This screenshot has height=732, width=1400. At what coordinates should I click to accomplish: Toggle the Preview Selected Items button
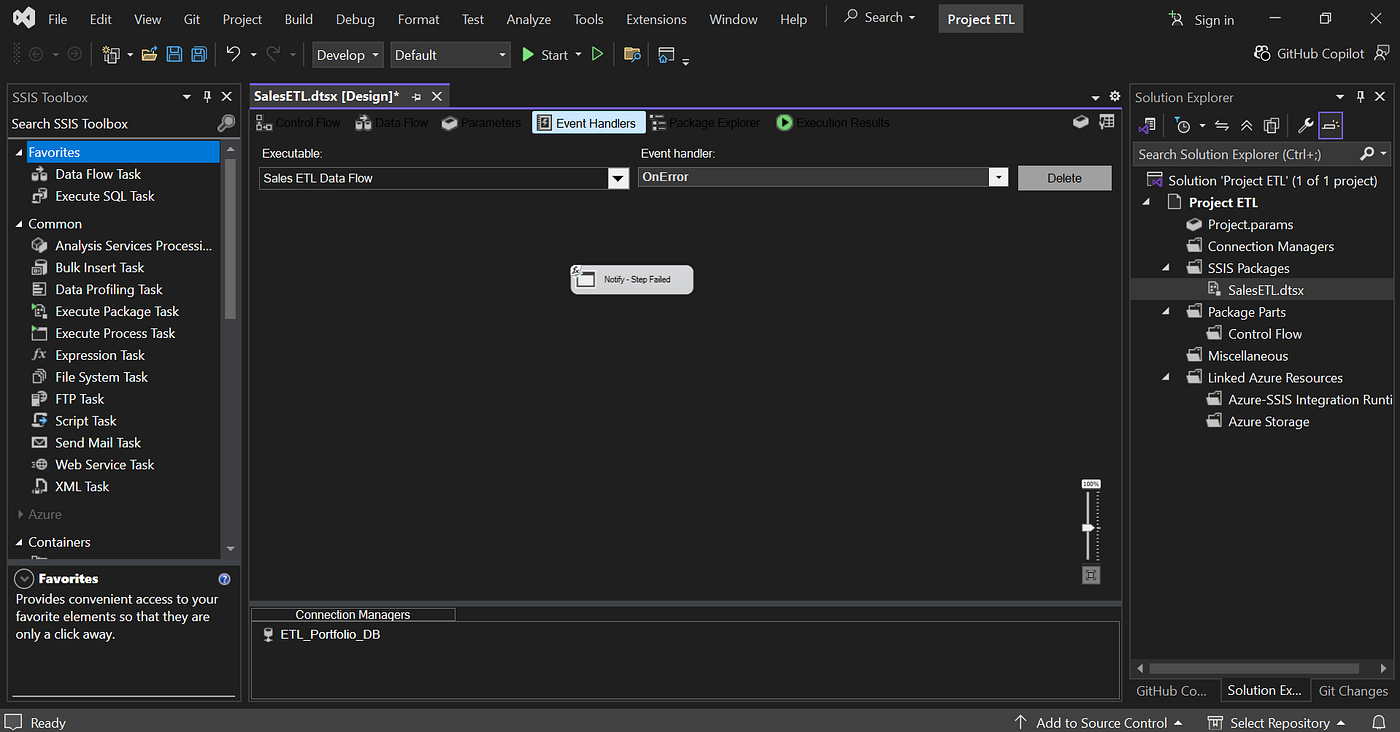(1330, 125)
